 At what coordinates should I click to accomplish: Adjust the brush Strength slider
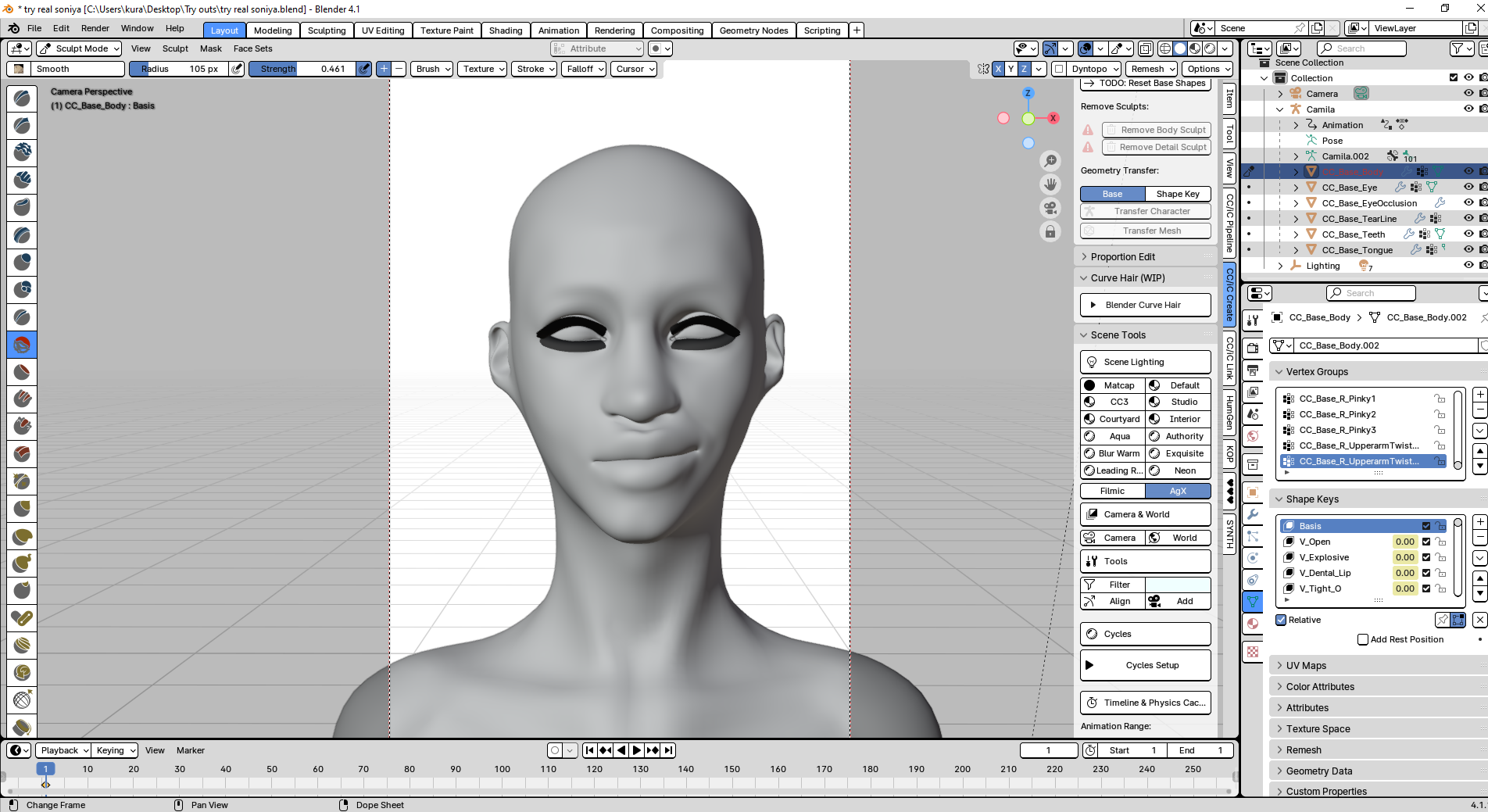(303, 69)
